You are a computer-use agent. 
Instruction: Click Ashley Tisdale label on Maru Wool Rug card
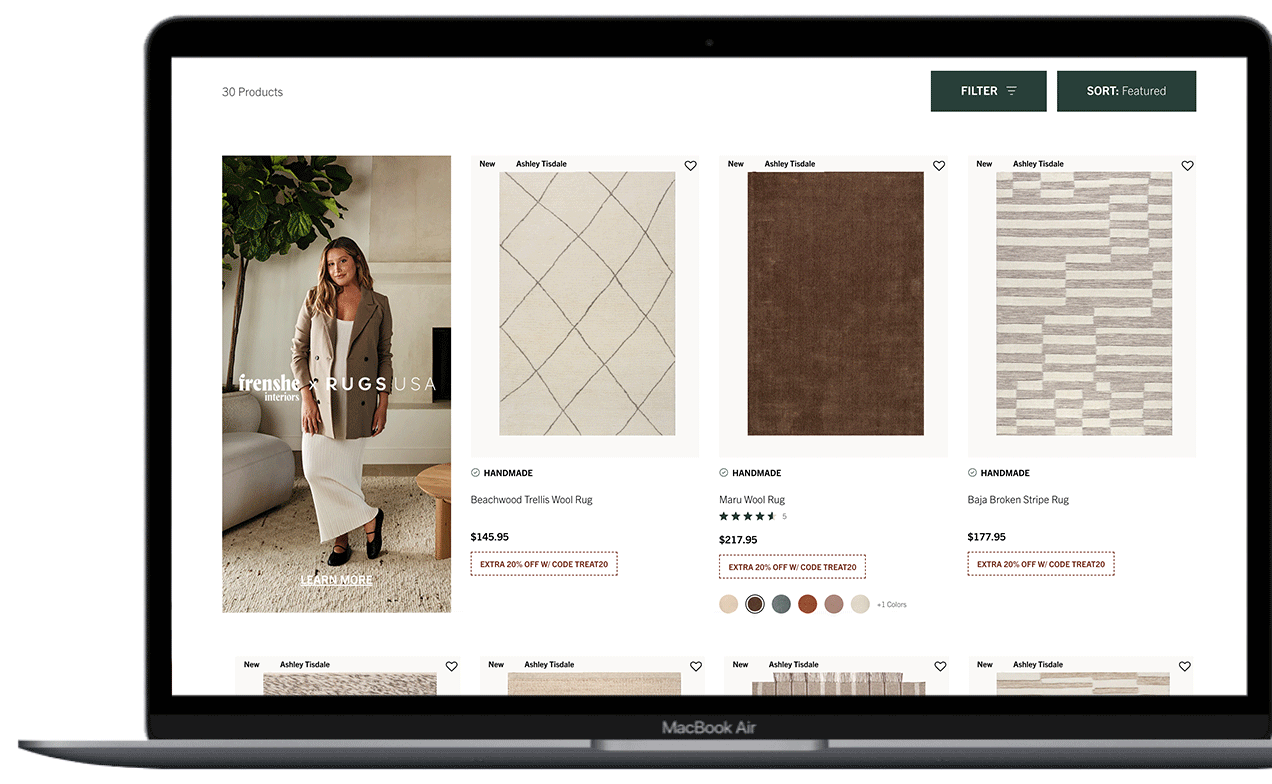790,164
